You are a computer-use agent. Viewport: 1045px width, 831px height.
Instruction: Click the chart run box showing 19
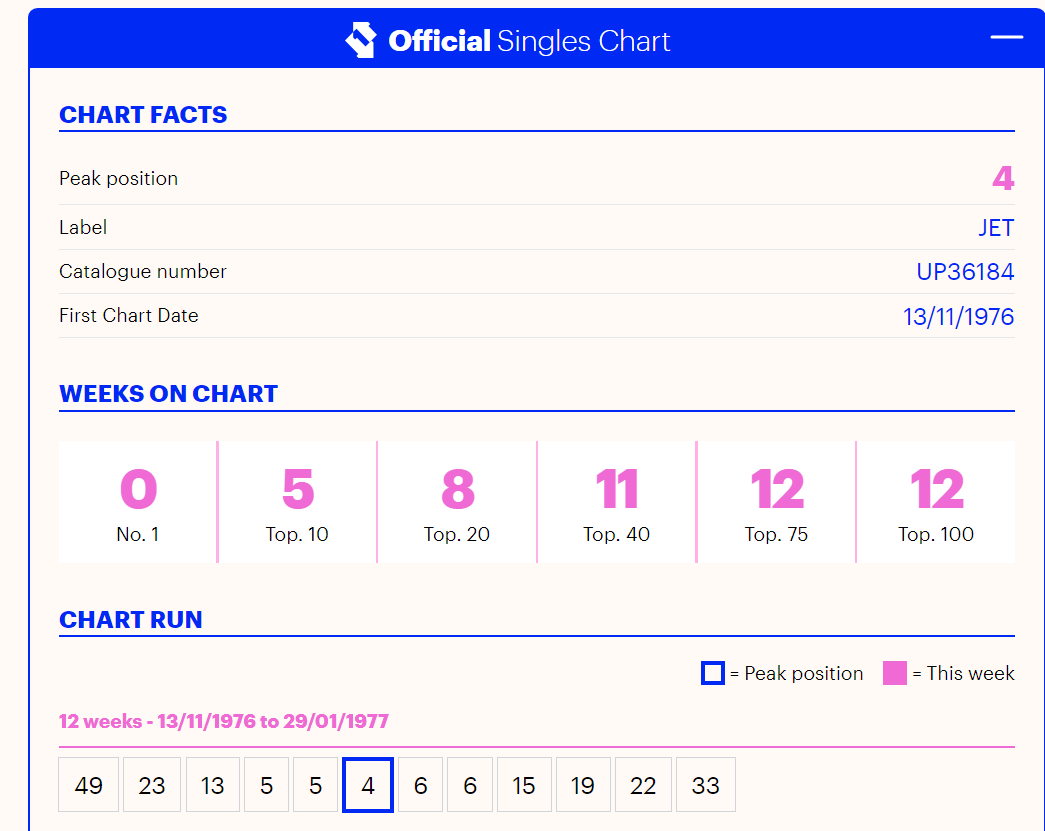pyautogui.click(x=583, y=785)
